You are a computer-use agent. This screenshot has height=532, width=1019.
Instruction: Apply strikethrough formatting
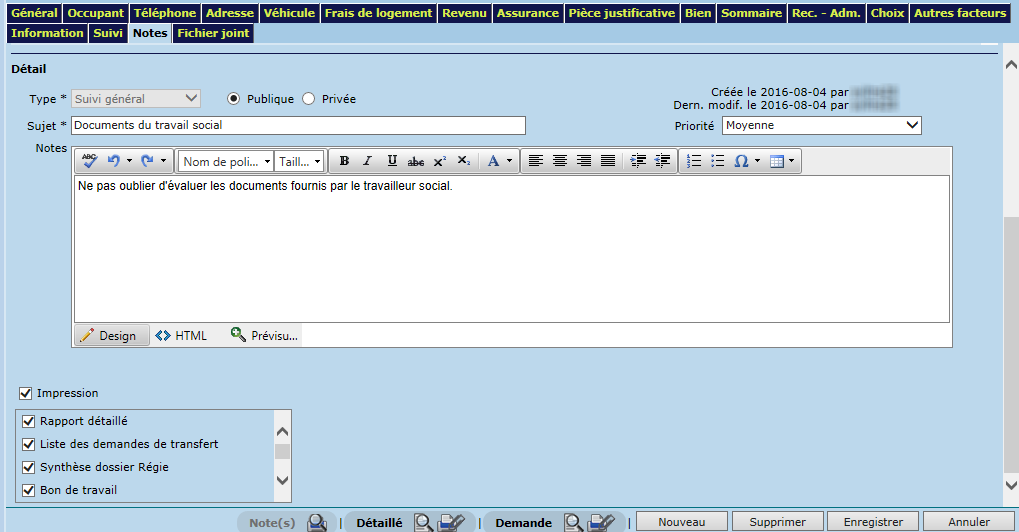pos(416,161)
